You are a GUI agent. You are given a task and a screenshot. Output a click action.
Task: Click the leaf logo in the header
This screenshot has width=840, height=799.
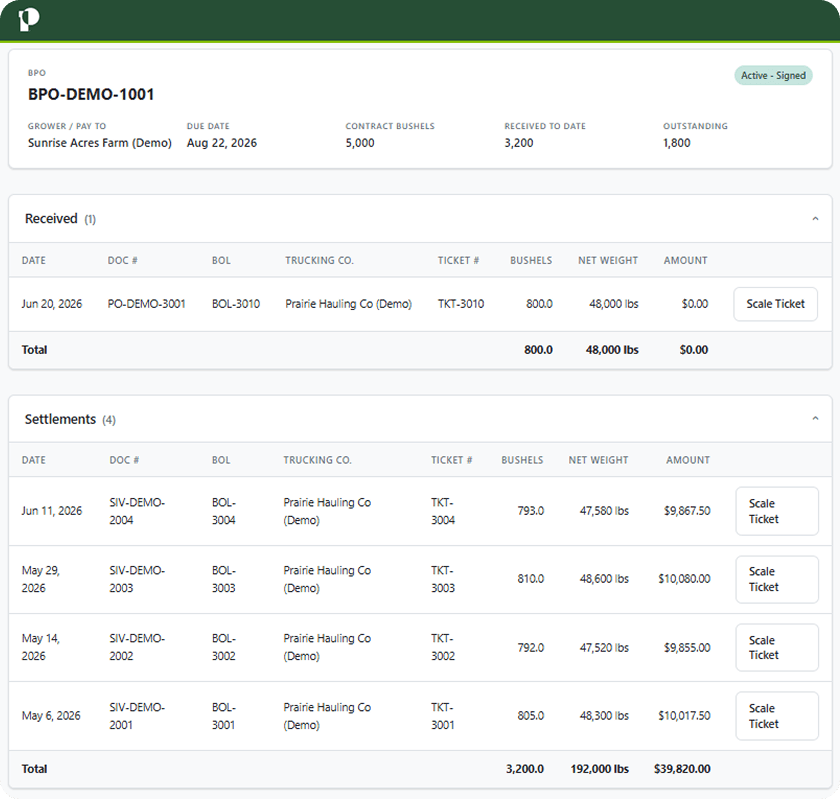point(29,20)
